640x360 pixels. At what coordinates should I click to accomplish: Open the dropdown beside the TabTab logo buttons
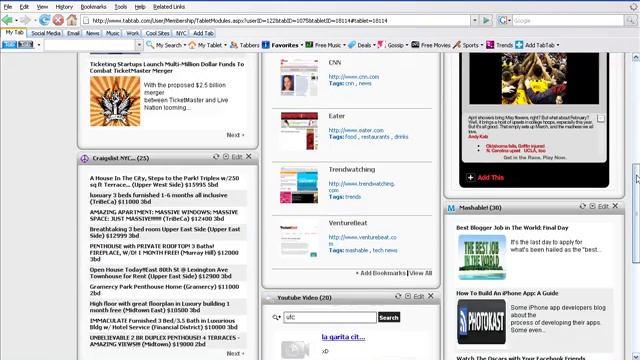pos(39,45)
